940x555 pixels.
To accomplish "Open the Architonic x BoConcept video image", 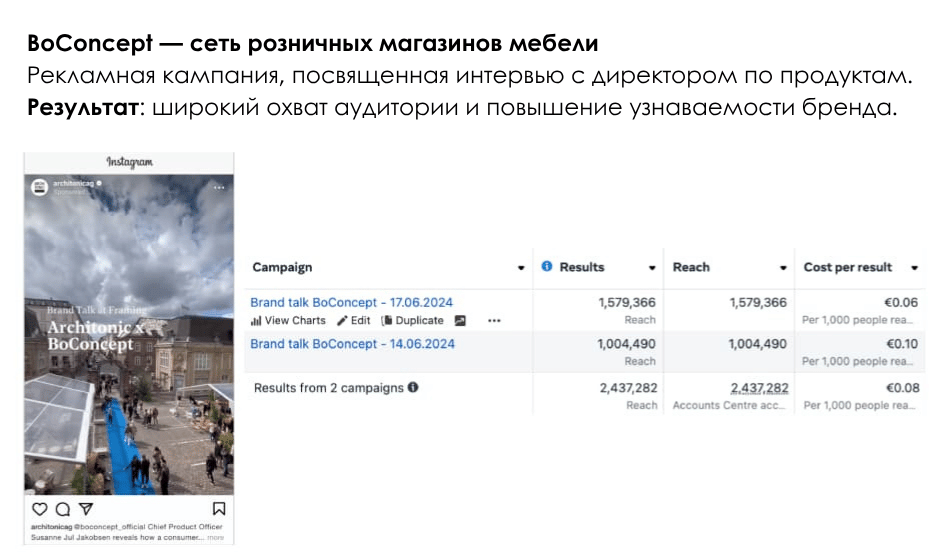I will [x=129, y=334].
